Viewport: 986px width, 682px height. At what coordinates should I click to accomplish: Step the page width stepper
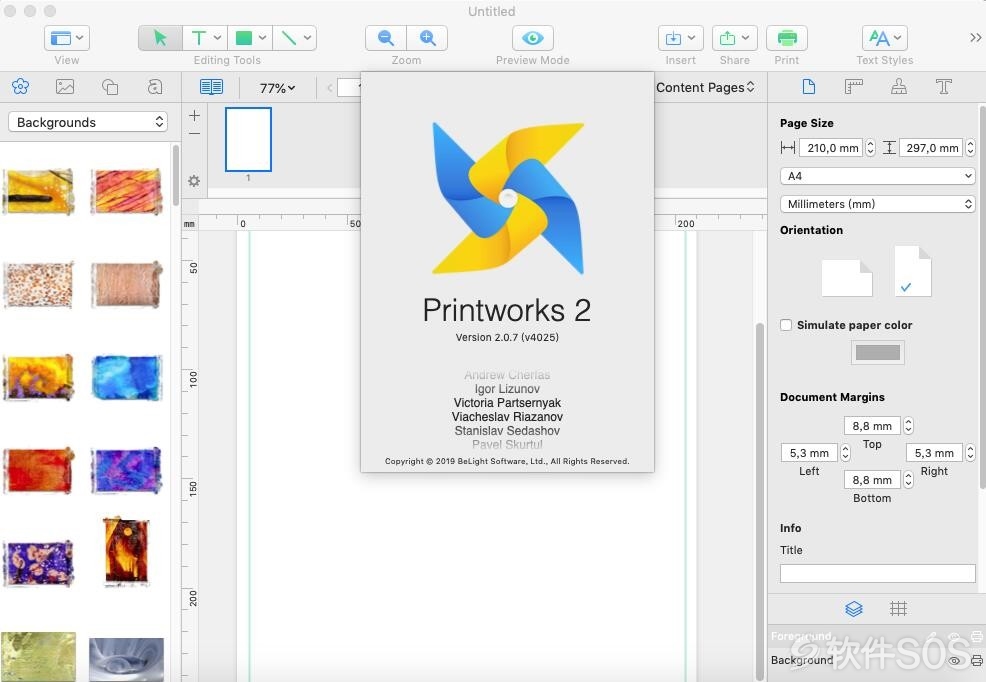pos(870,148)
